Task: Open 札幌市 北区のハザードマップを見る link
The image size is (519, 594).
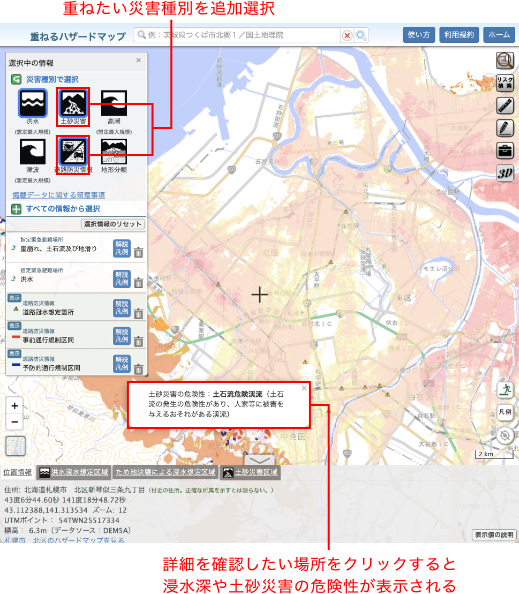Action: pos(64,540)
